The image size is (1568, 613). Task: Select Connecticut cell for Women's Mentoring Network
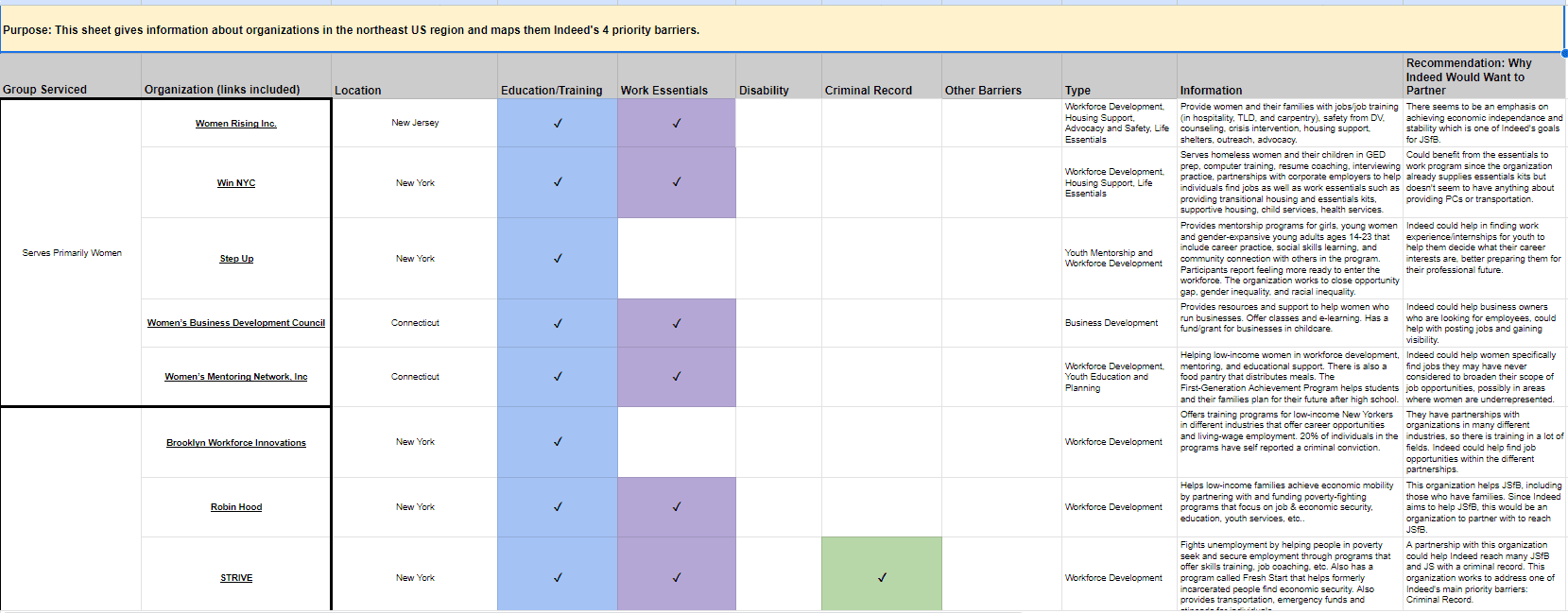tap(414, 377)
